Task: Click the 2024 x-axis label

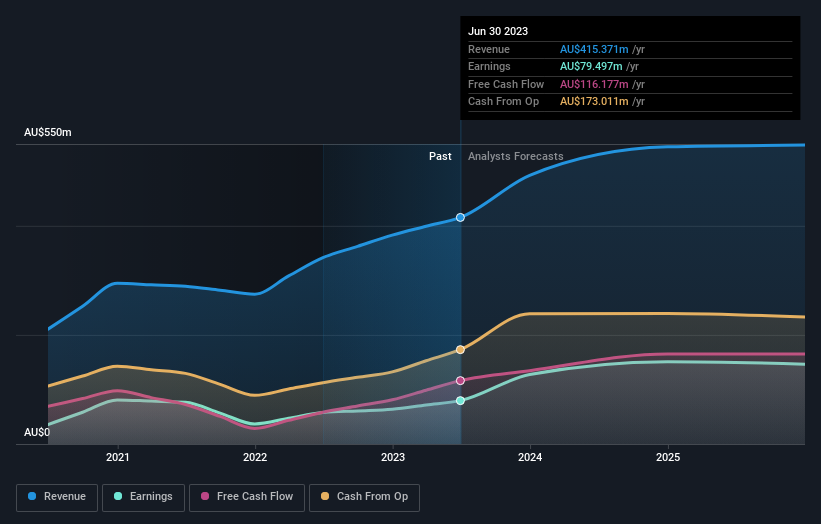Action: click(x=530, y=457)
